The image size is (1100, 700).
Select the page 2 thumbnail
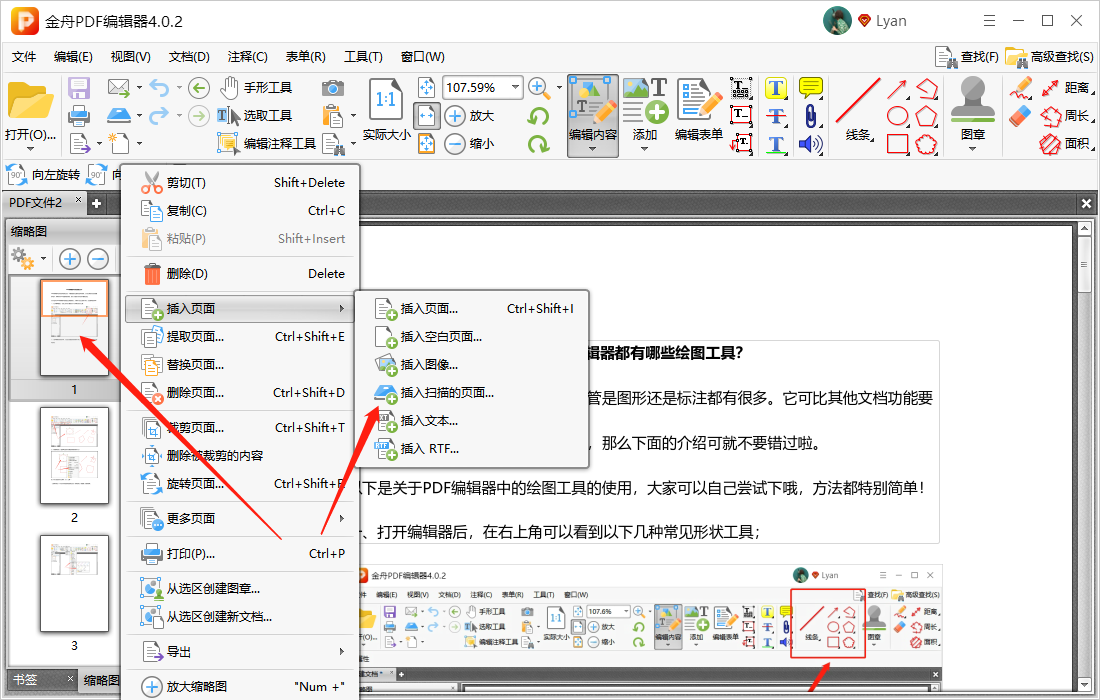click(74, 455)
